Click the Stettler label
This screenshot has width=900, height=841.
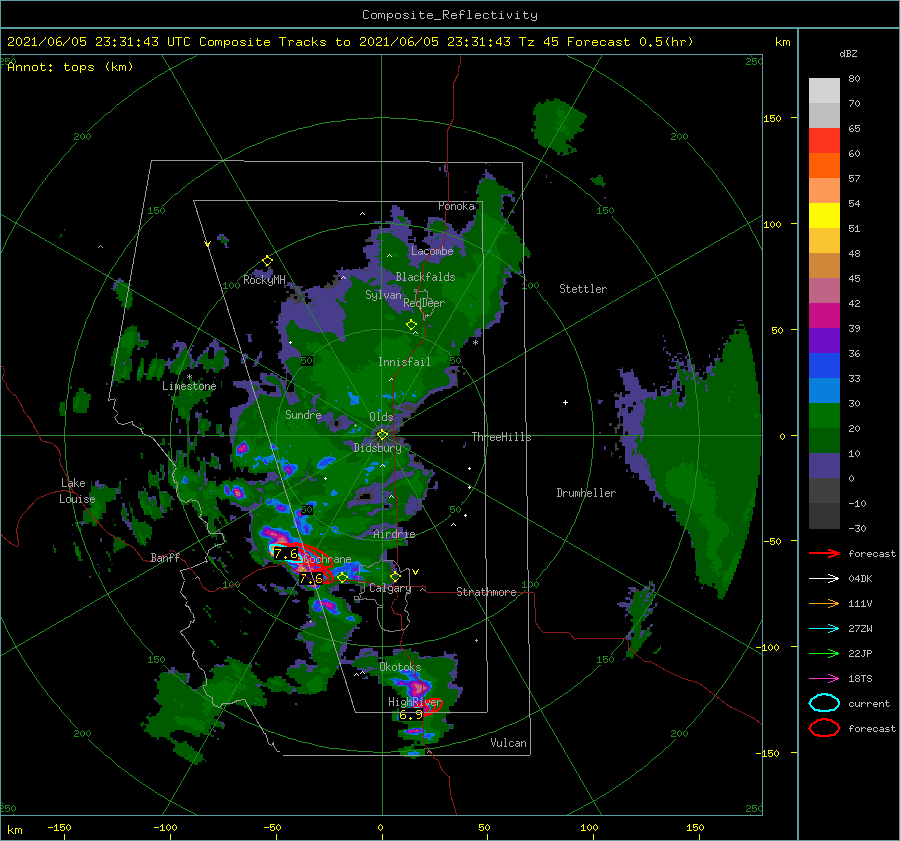click(x=583, y=289)
